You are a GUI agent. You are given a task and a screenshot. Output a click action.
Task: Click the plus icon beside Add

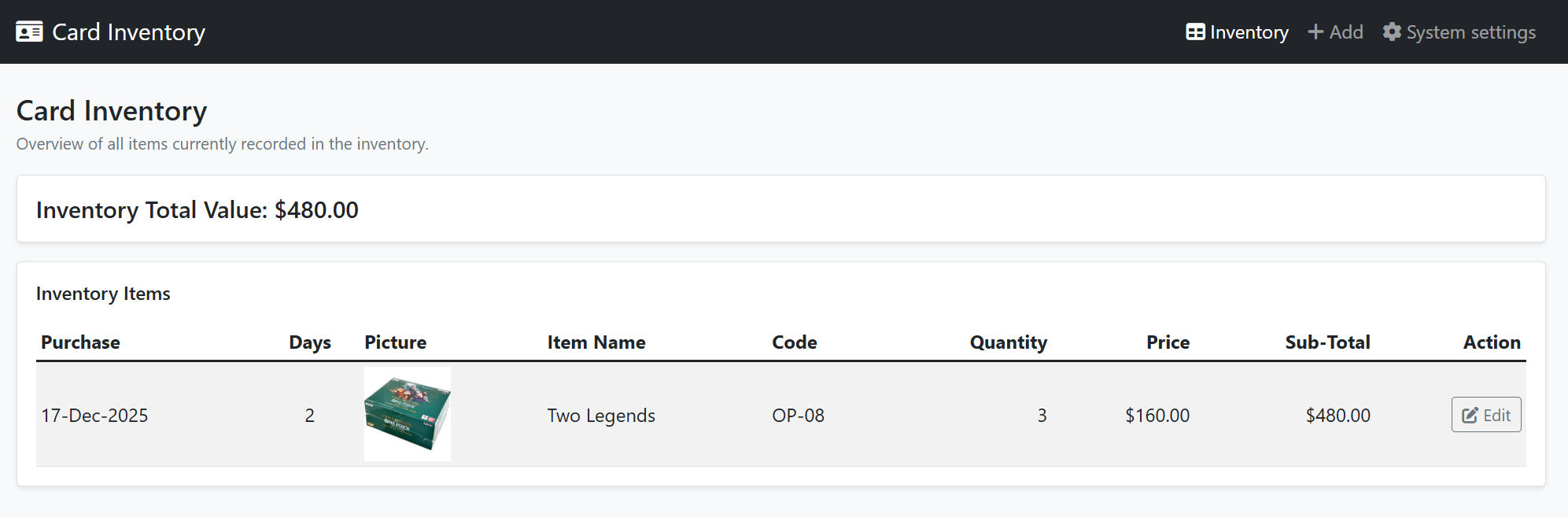pyautogui.click(x=1315, y=32)
